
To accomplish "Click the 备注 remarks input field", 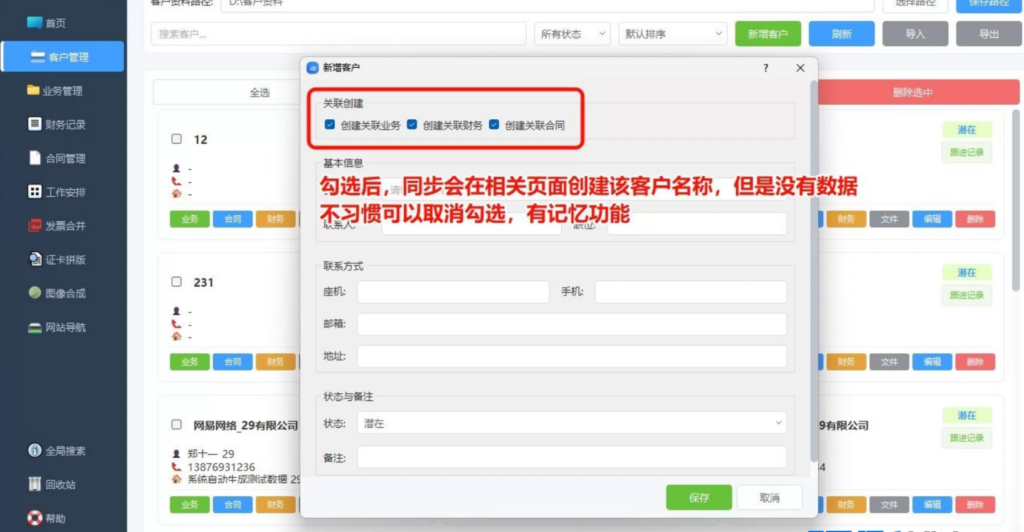I will tap(572, 458).
